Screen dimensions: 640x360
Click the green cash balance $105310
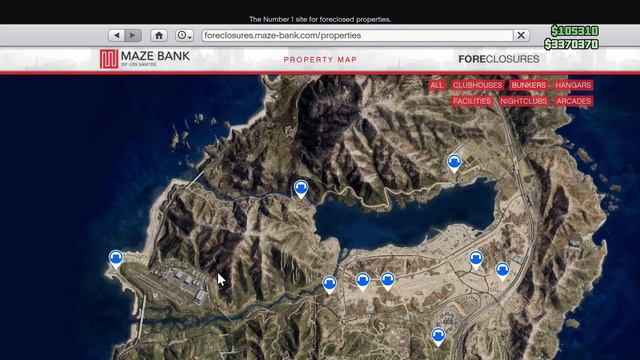[x=574, y=31]
